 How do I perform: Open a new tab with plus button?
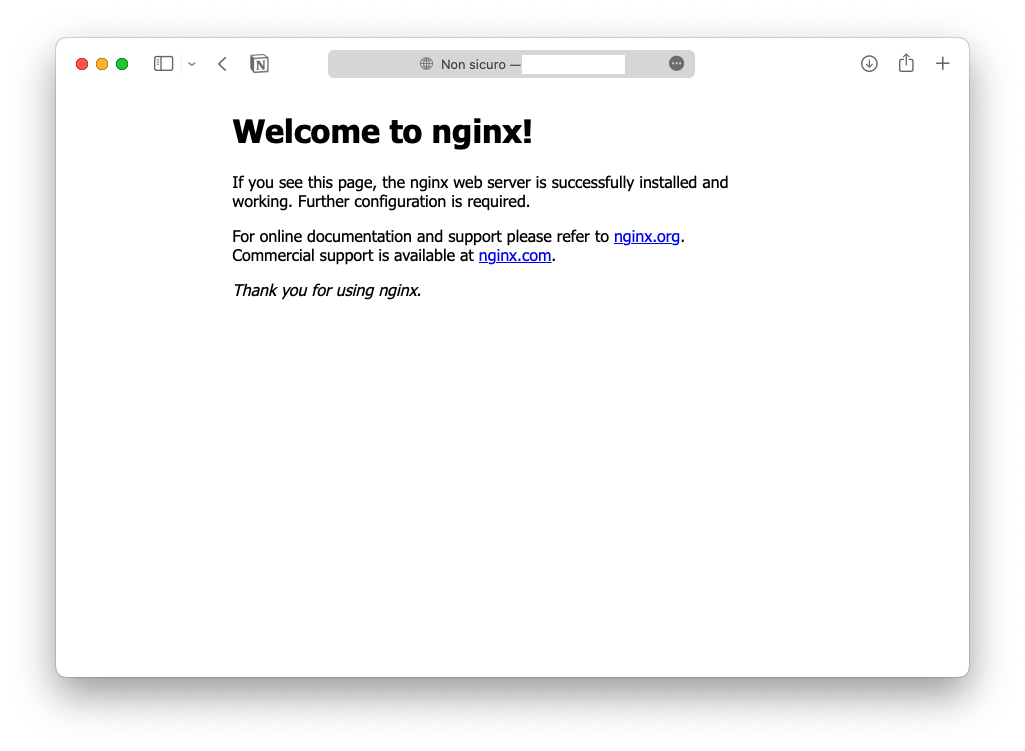click(942, 63)
